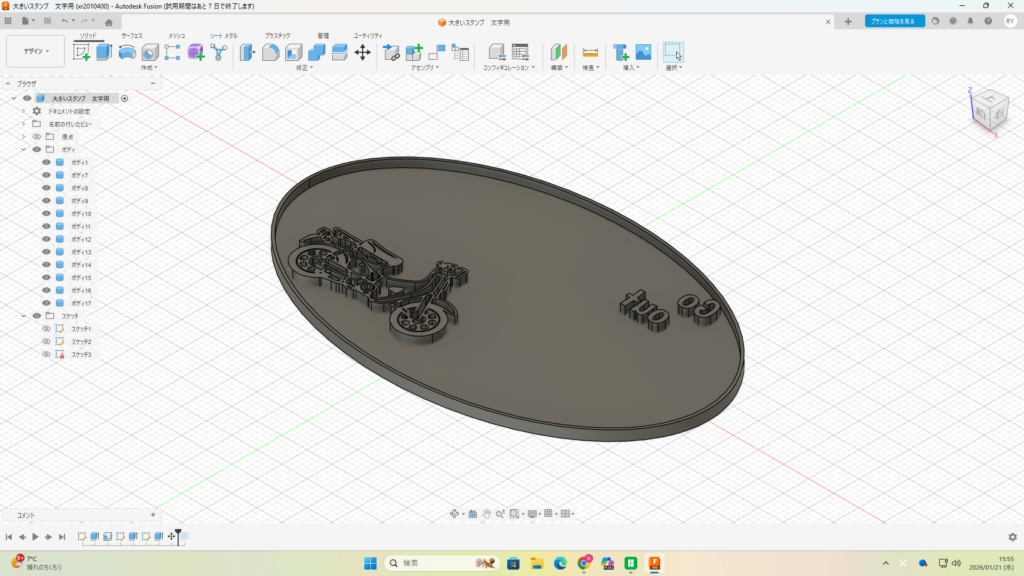Select the Create Sketch tool

coord(81,52)
